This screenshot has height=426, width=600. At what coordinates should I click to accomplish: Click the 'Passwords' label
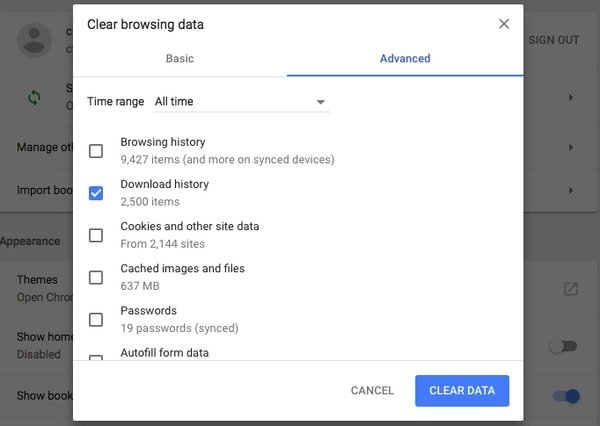click(148, 310)
